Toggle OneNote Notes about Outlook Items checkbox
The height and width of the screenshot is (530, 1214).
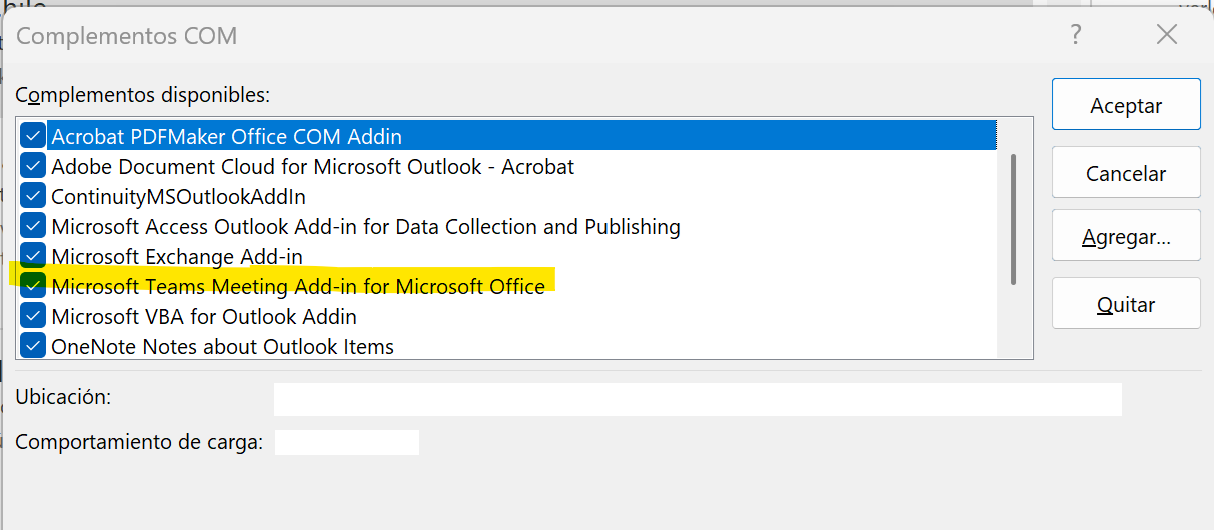[34, 345]
